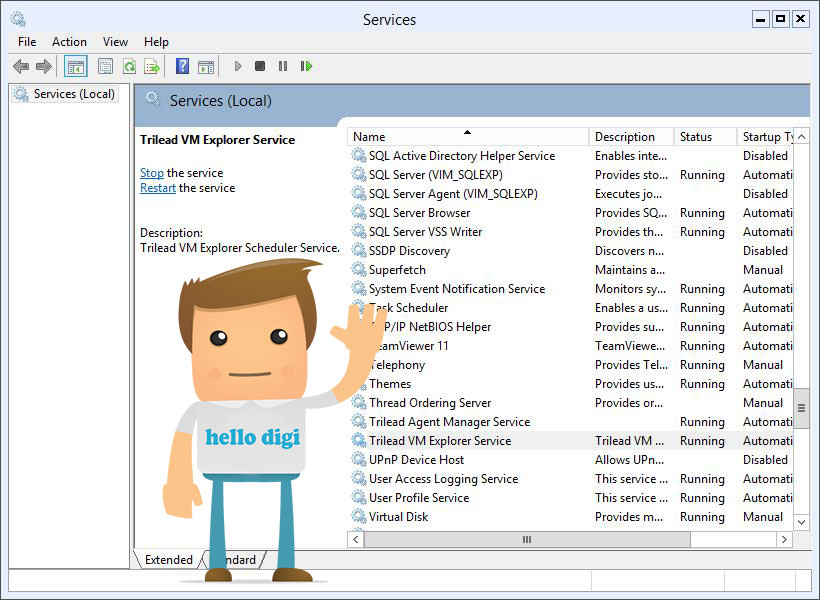Click the Restart the service link
The width and height of the screenshot is (820, 600).
coord(158,188)
